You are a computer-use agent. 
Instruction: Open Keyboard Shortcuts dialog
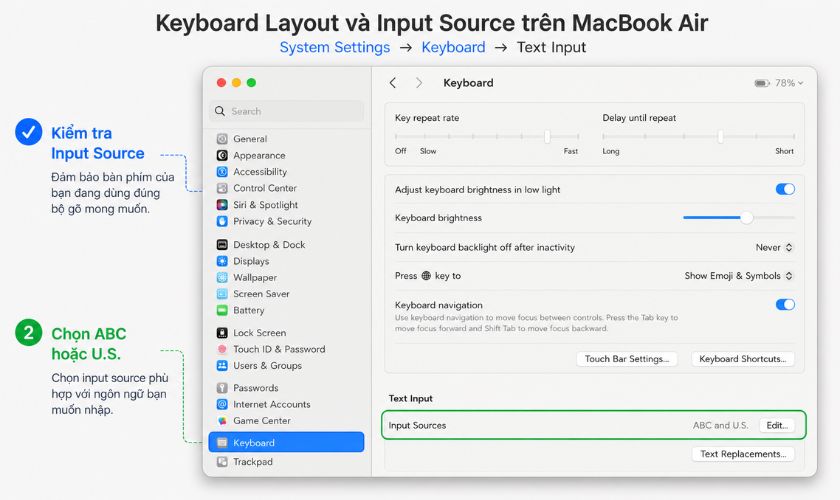[742, 359]
